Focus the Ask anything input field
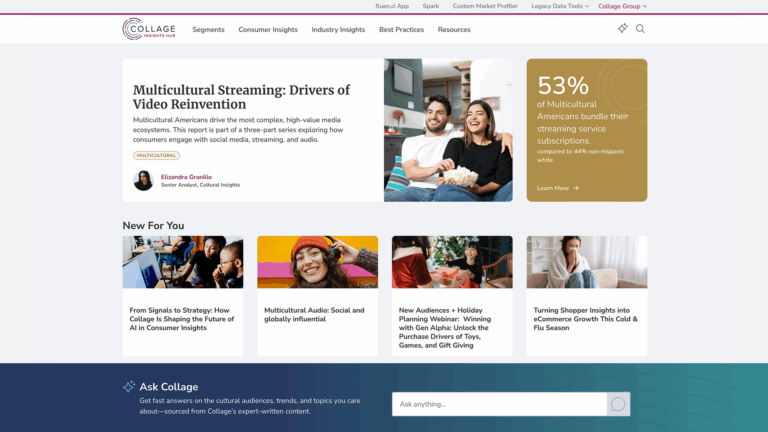The height and width of the screenshot is (432, 768). 499,404
